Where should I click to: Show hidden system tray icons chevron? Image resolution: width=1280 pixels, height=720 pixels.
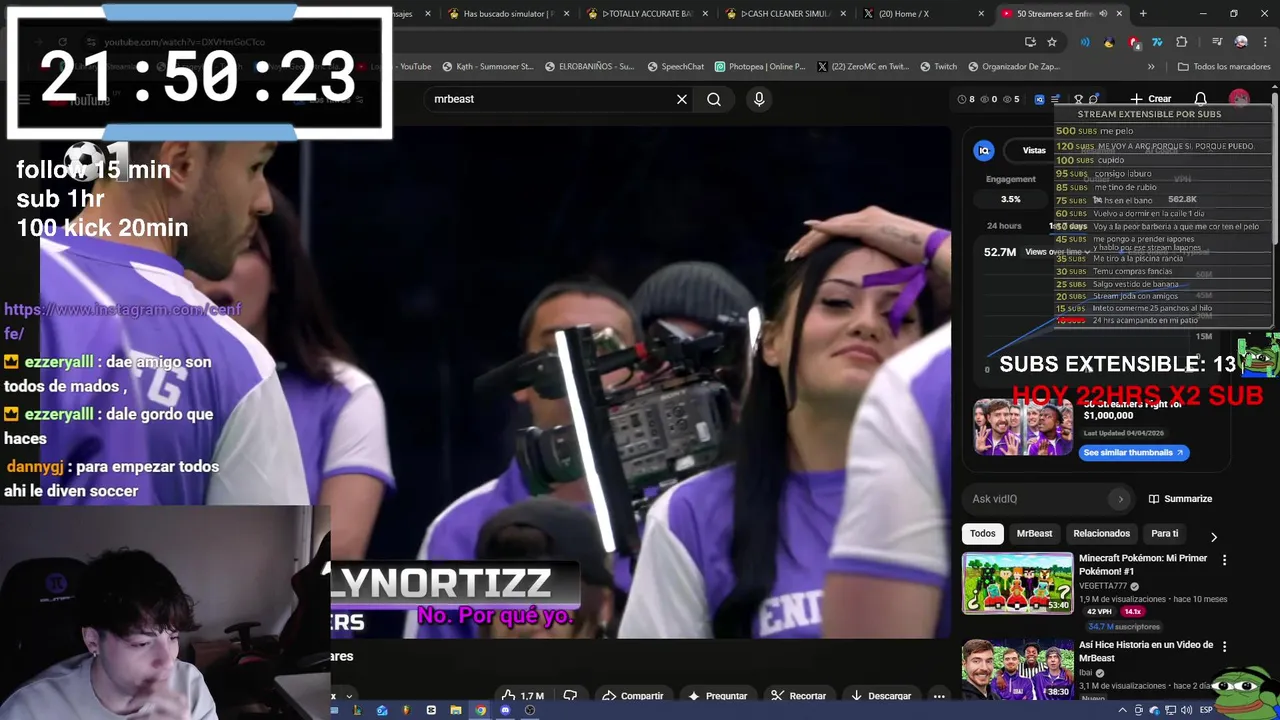tap(1123, 710)
